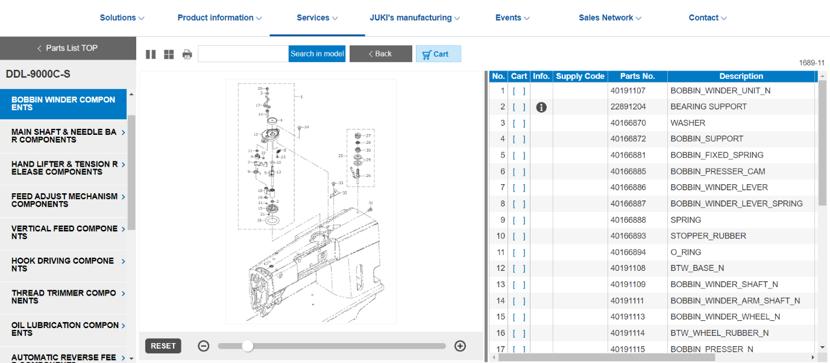The image size is (830, 363).
Task: Click the Search in model button
Action: coord(317,54)
